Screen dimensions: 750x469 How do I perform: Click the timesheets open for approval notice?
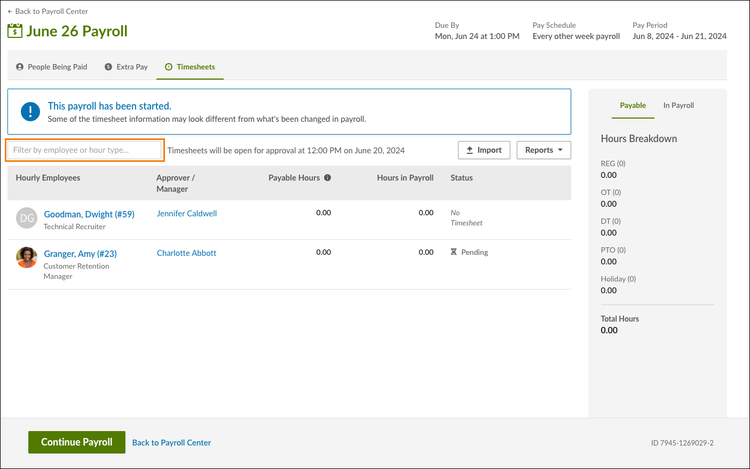coord(286,151)
